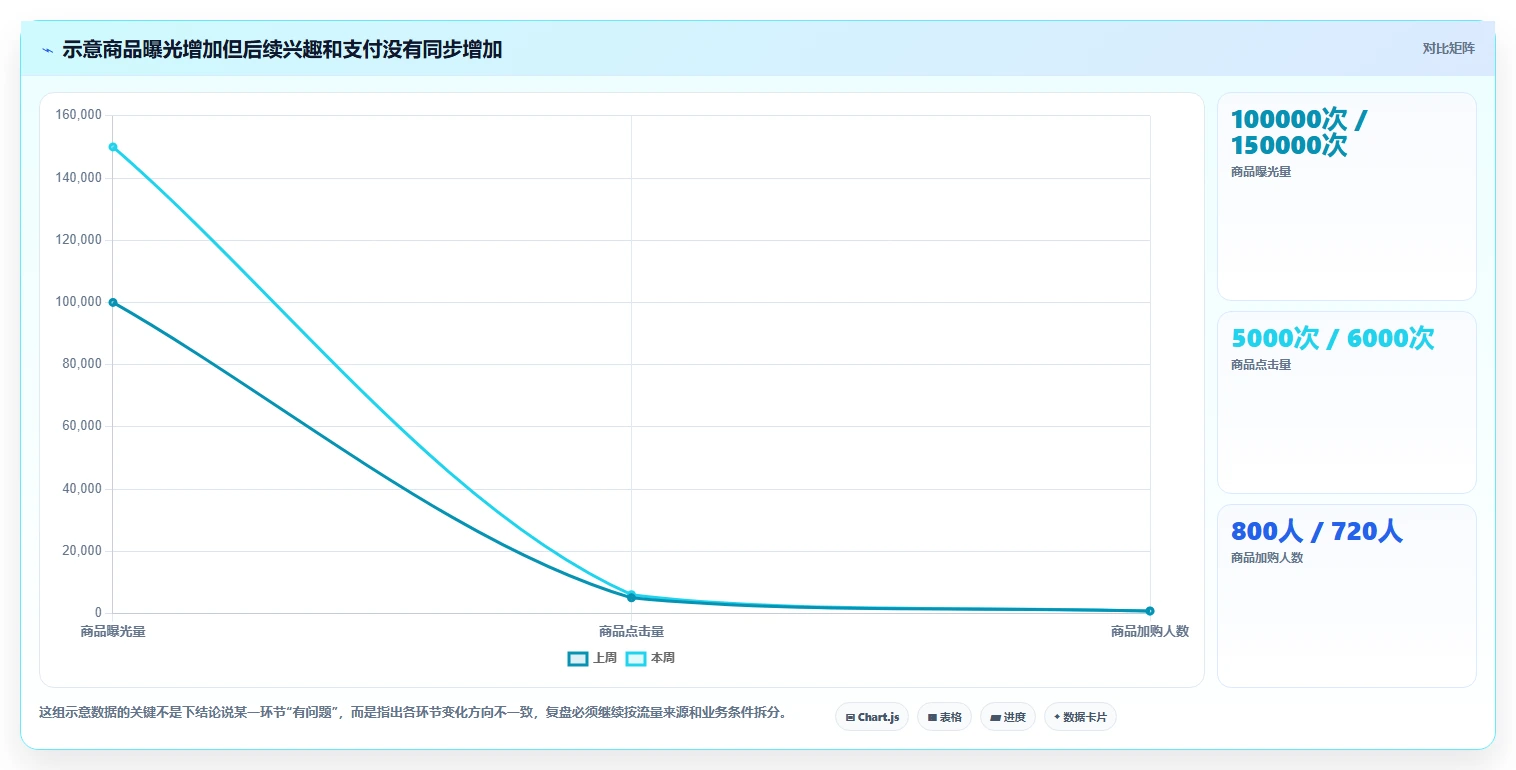Select the 进度 pill button
1516x770 pixels.
1008,717
